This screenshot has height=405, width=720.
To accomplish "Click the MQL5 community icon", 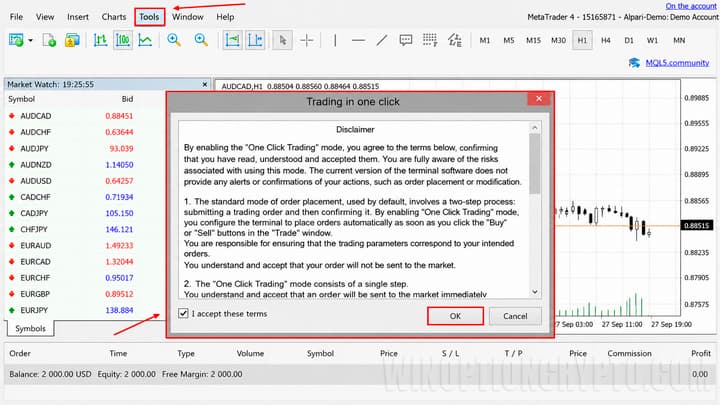I will (x=635, y=63).
